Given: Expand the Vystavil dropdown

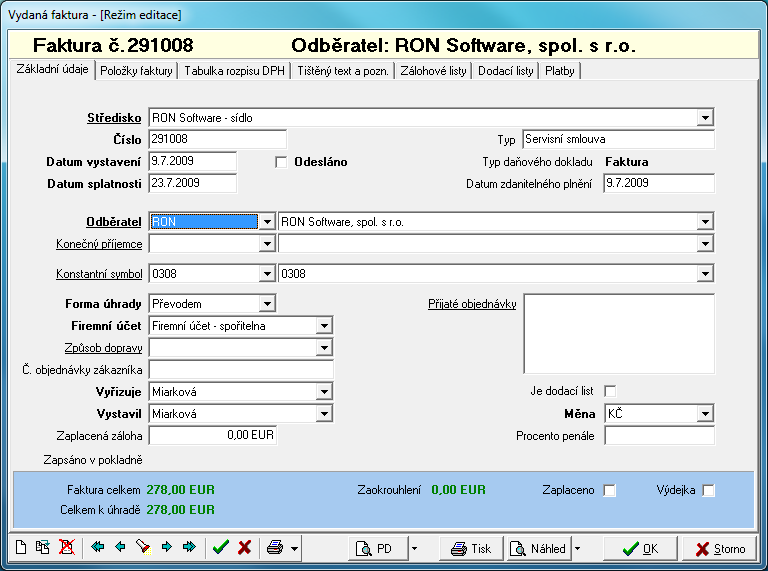Looking at the screenshot, I should click(x=324, y=414).
